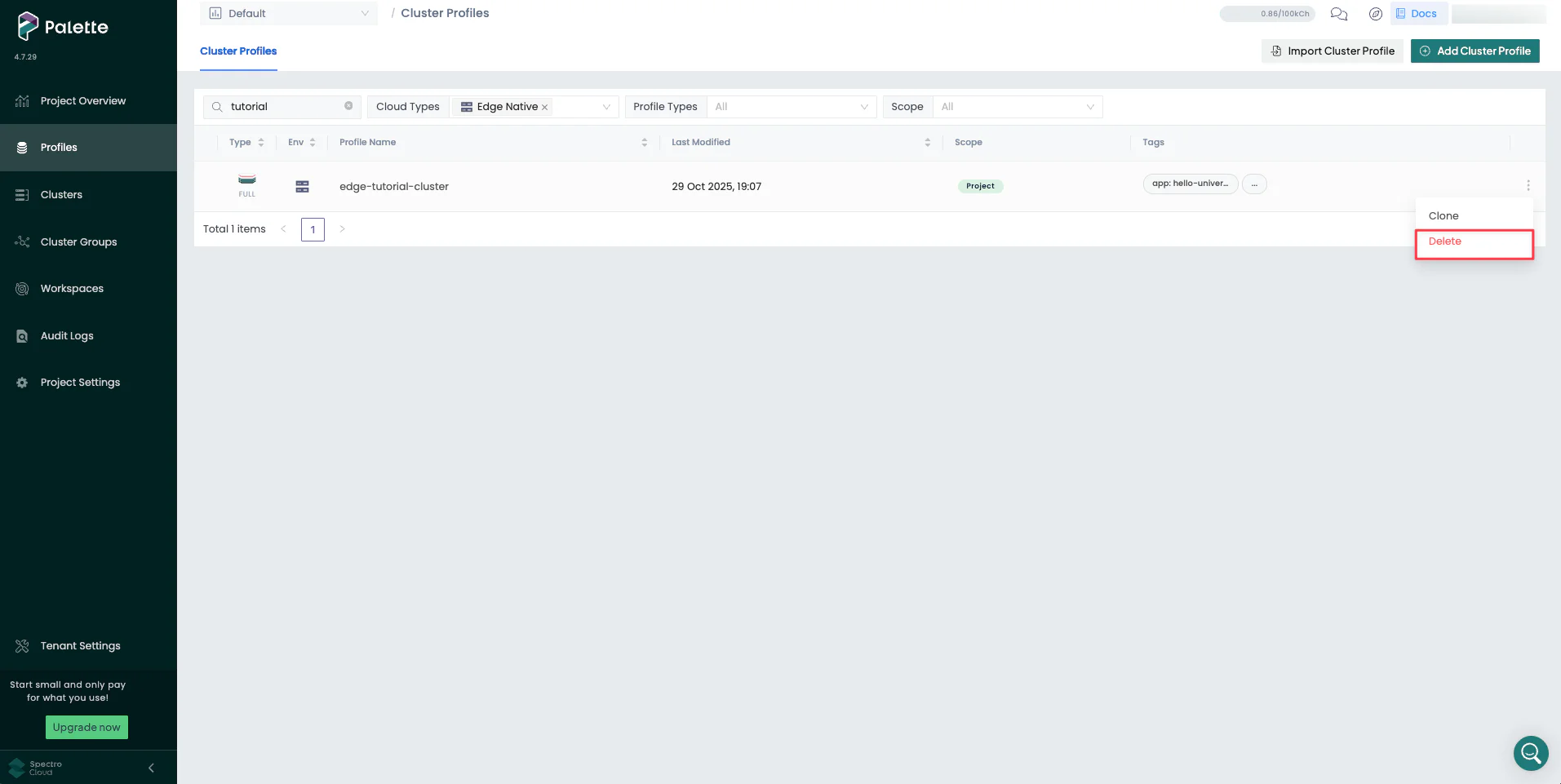Open Cluster Groups from the sidebar

click(x=78, y=241)
